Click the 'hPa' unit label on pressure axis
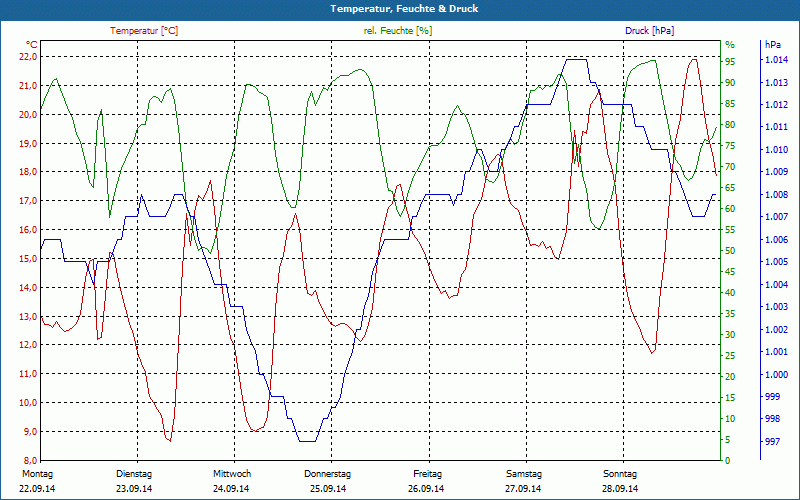Screen dimensions: 800x500 tap(773, 44)
